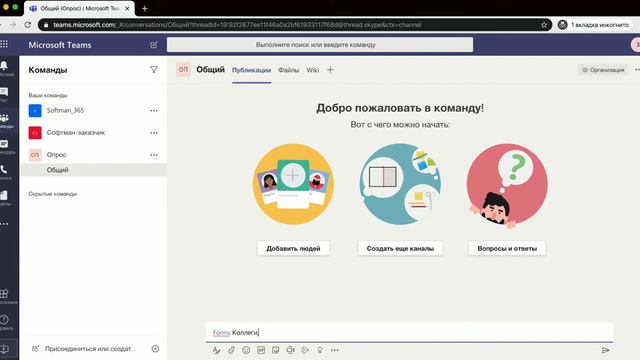Screen dimensions: 640x360
Task: Click the Forms mention in message box
Action: point(221,333)
